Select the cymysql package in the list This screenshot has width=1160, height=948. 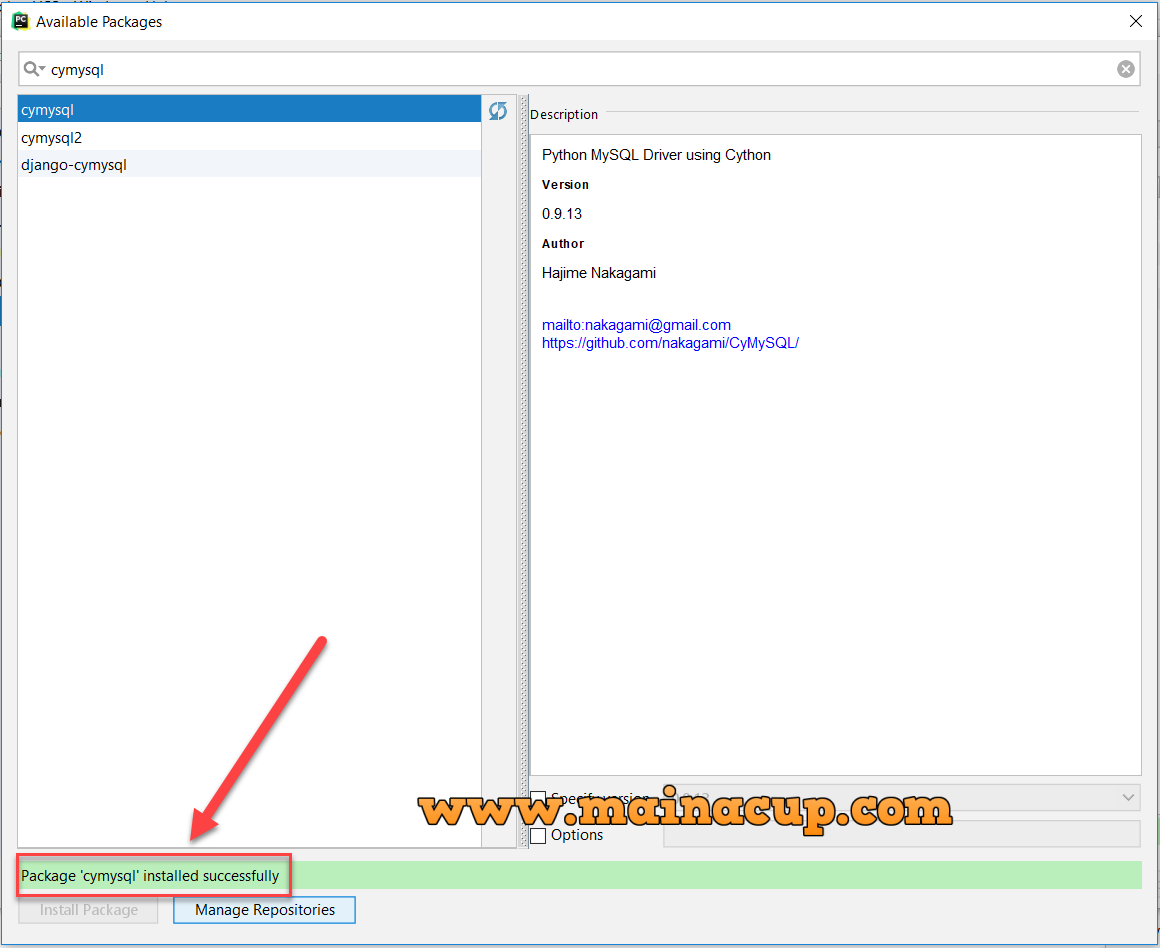(x=249, y=110)
